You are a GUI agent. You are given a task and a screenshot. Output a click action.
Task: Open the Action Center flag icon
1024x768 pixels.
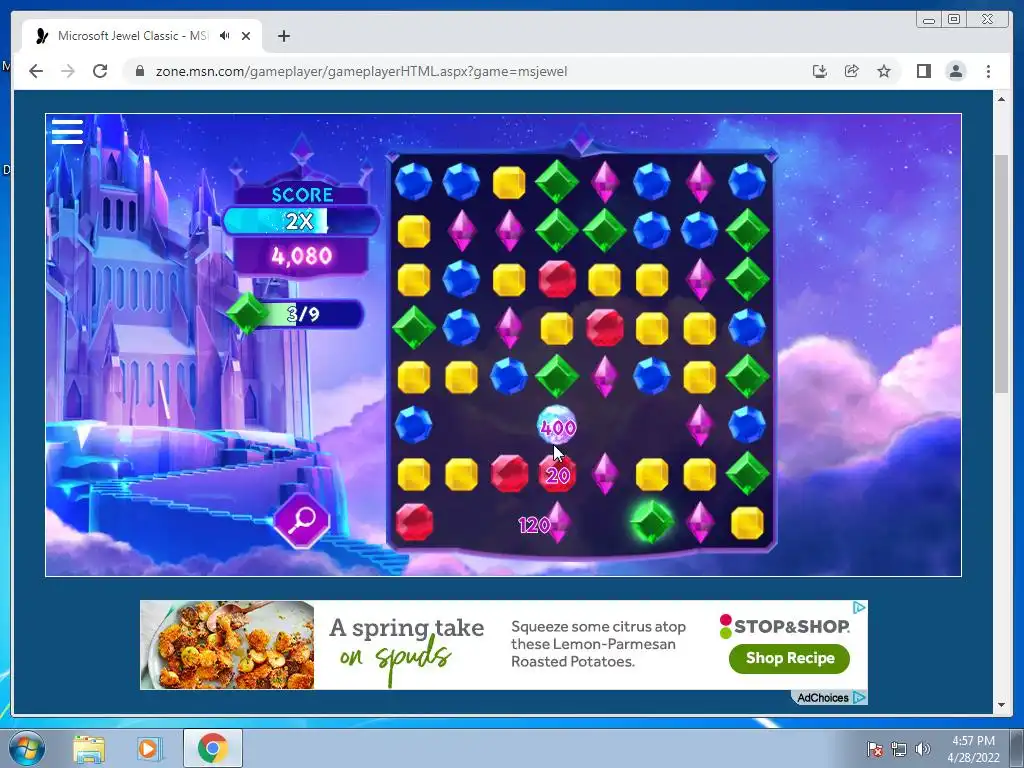[x=875, y=749]
